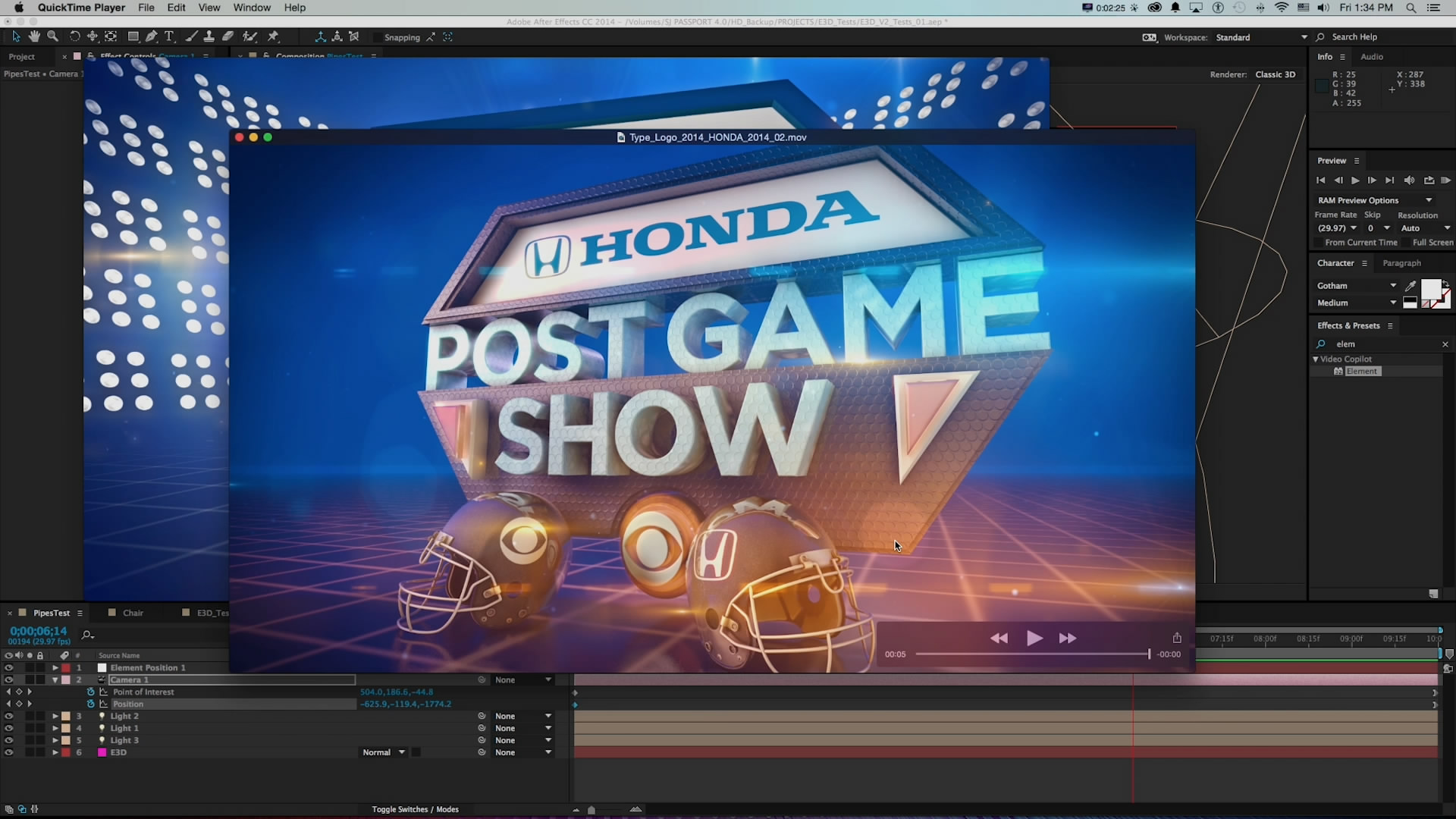Click the eyedropper in Character panel
This screenshot has height=819, width=1456.
[x=1410, y=286]
